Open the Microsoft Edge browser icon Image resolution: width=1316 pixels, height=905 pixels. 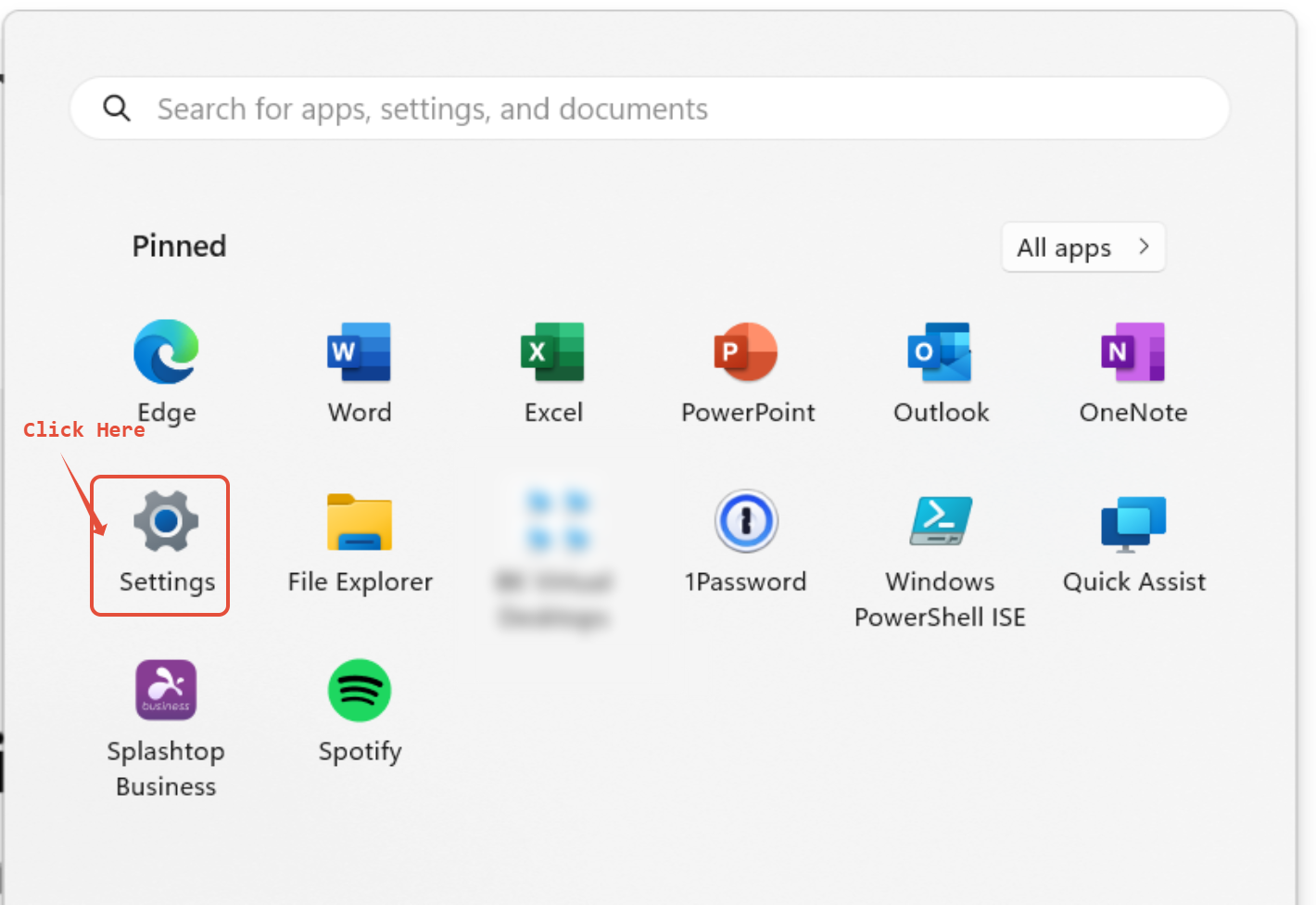click(166, 351)
